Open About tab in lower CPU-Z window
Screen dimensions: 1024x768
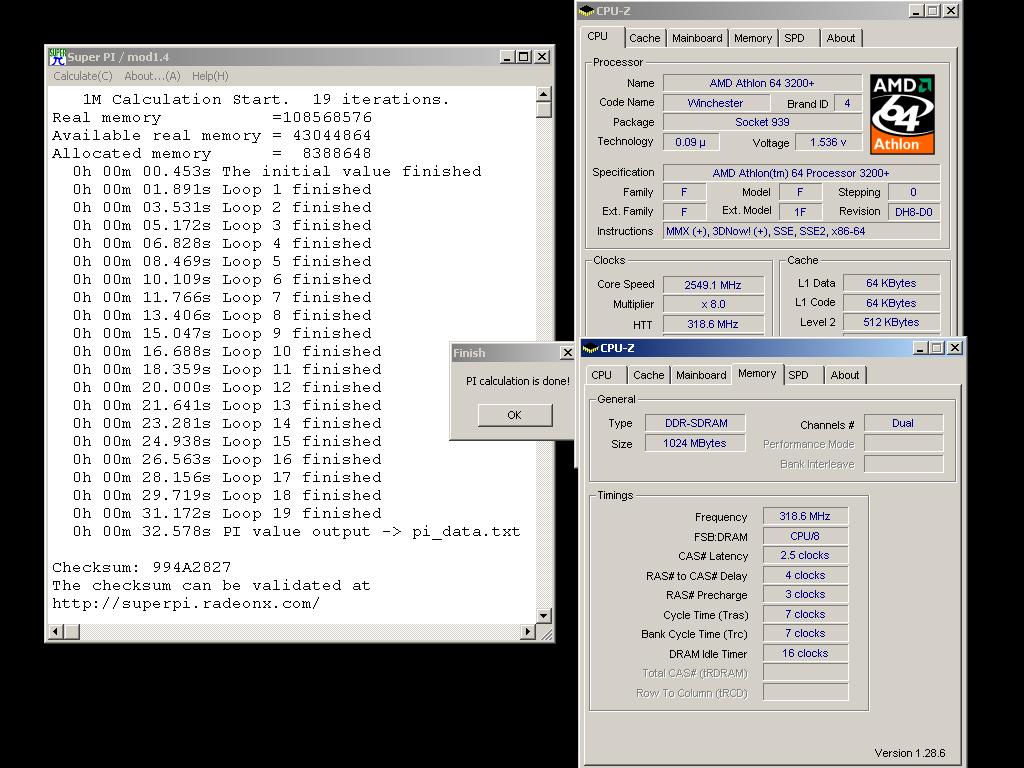pyautogui.click(x=844, y=375)
